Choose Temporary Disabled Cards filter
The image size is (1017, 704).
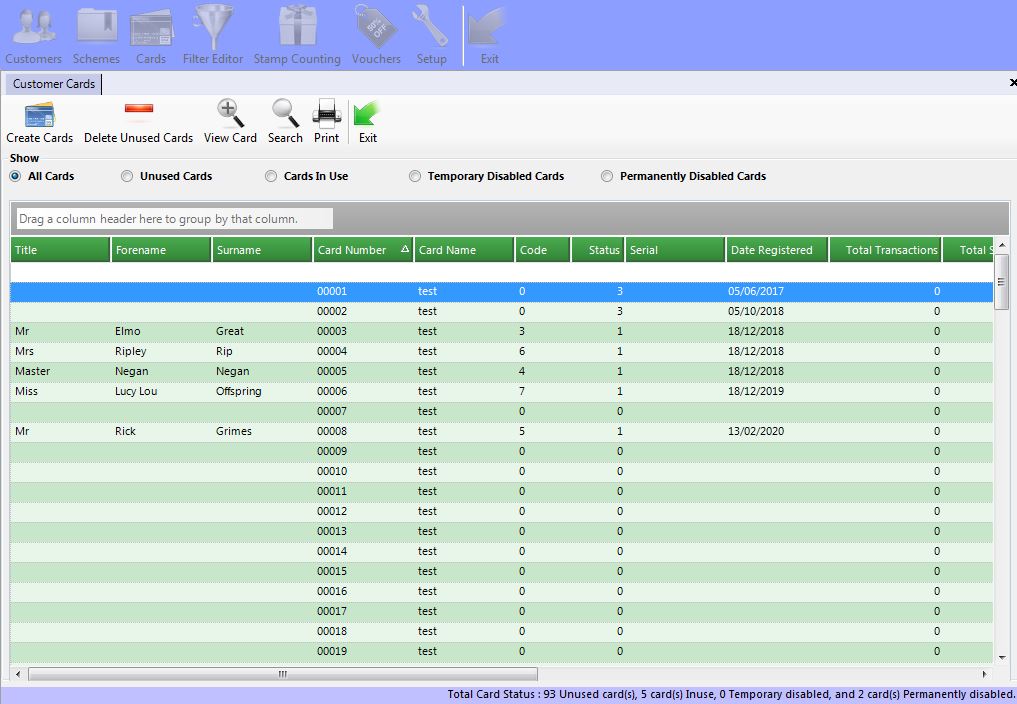click(415, 176)
